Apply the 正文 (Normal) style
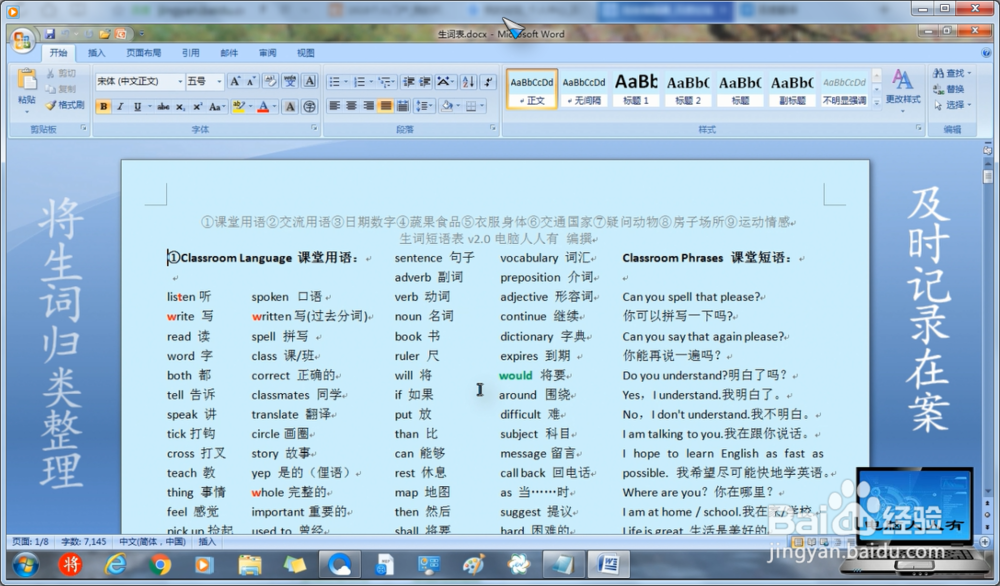The width and height of the screenshot is (1000, 586). tap(532, 89)
